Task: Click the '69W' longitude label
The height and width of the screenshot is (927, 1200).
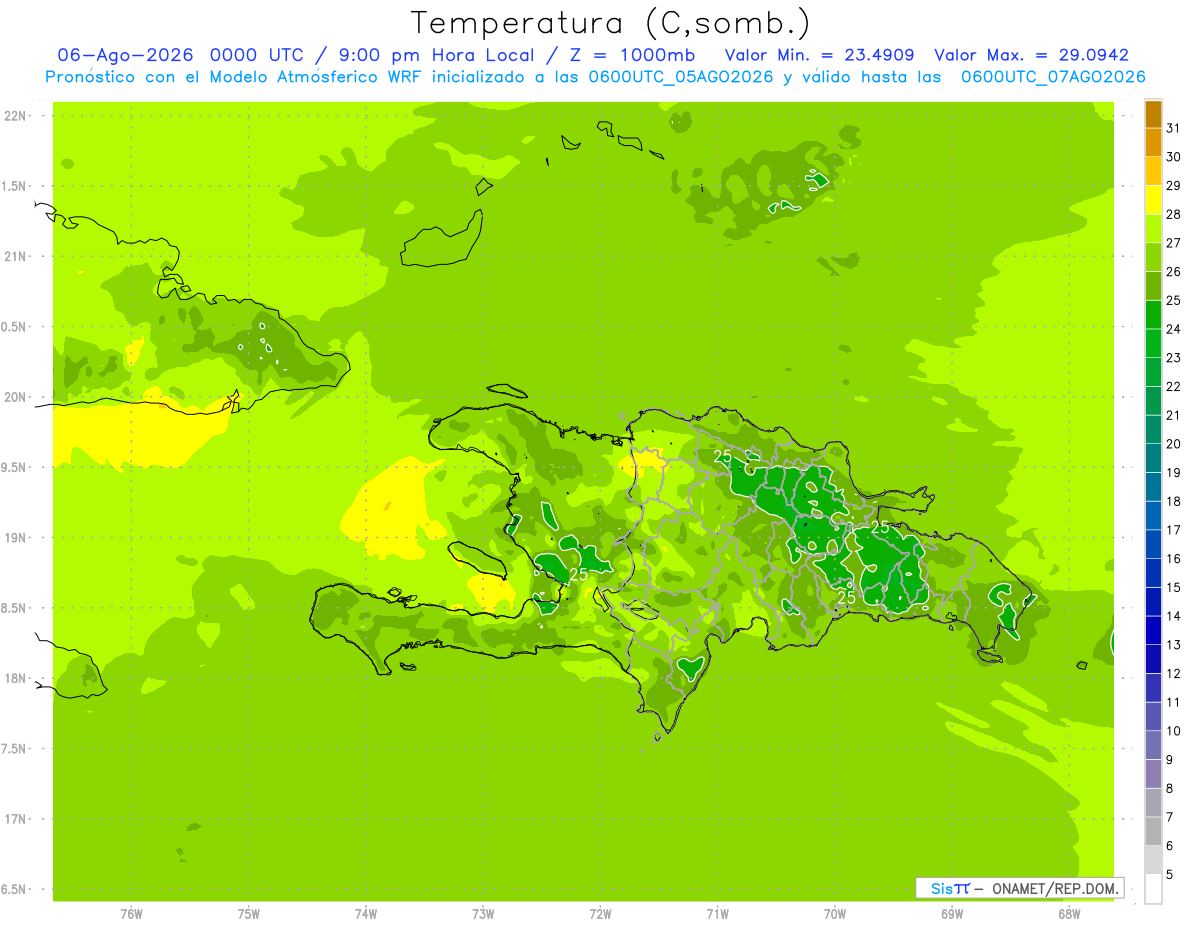Action: 952,914
